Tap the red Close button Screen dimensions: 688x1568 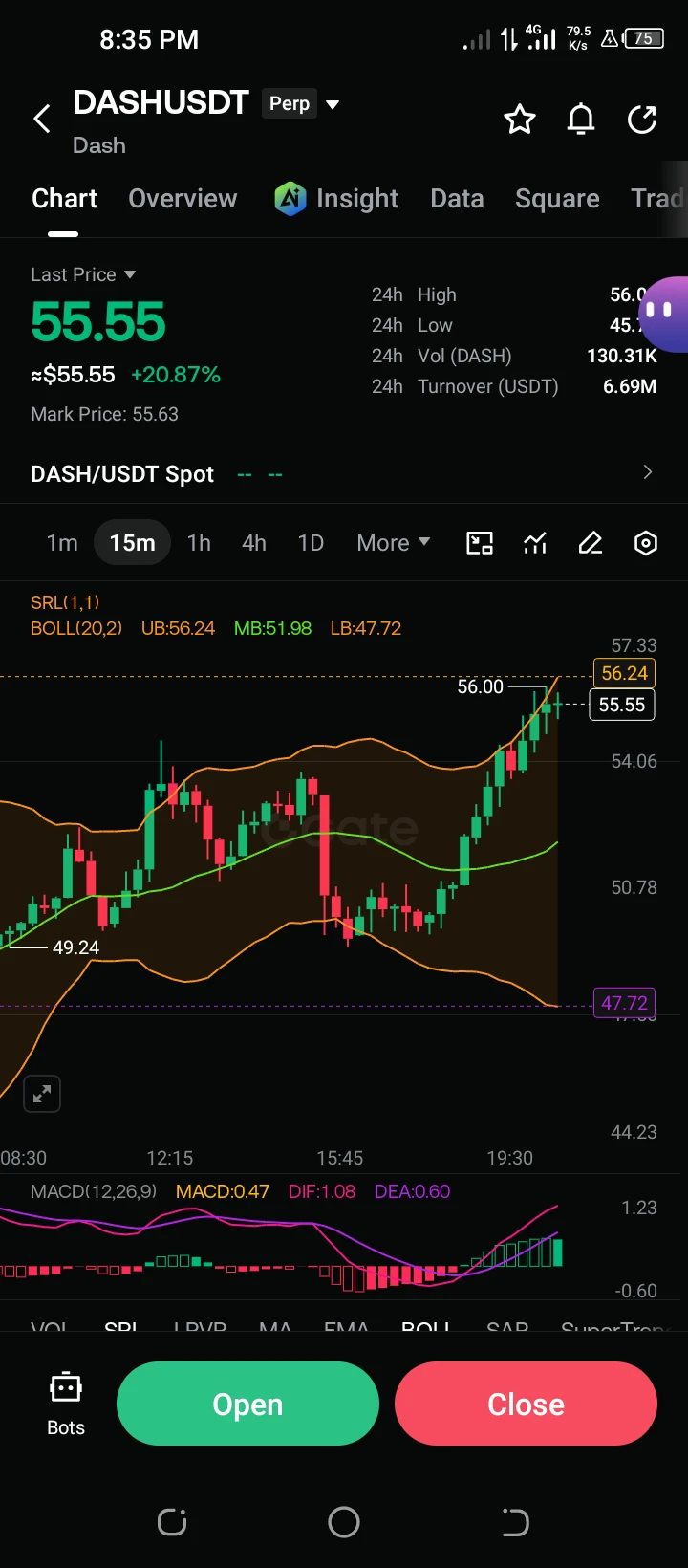tap(526, 1404)
